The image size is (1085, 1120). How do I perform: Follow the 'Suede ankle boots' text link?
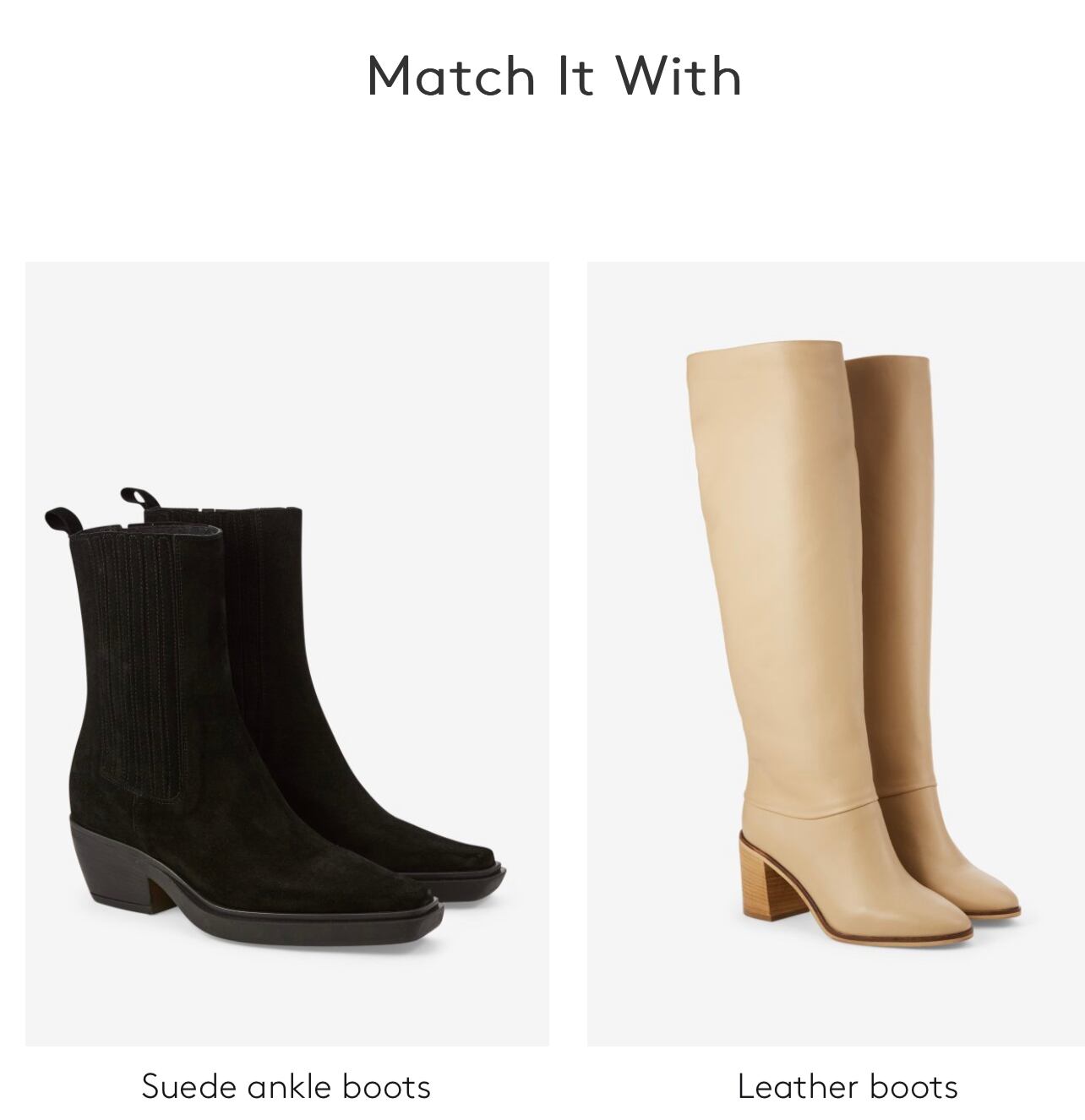pos(286,1086)
